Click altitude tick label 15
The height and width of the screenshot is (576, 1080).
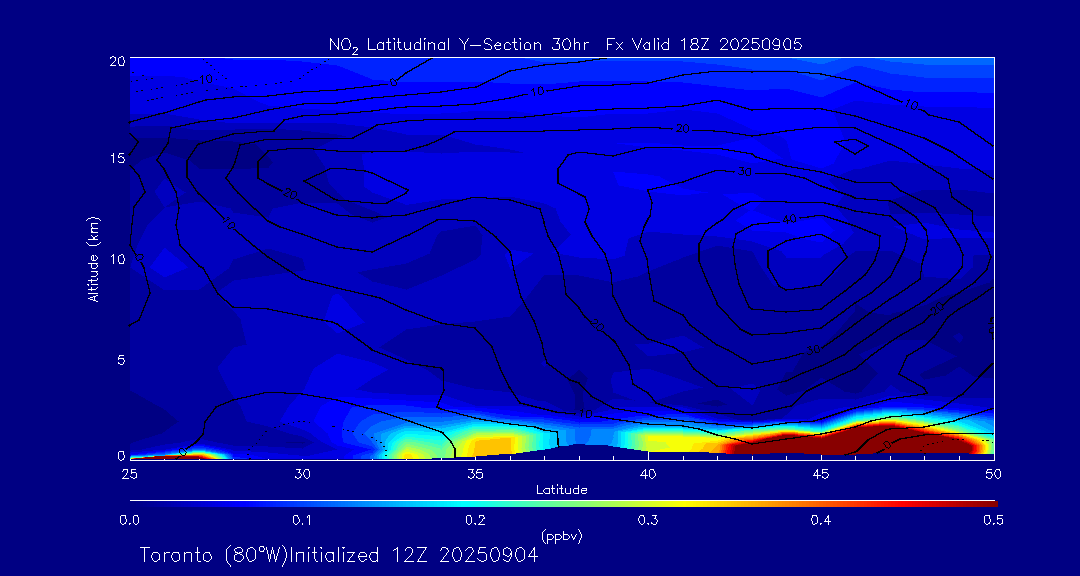115,159
